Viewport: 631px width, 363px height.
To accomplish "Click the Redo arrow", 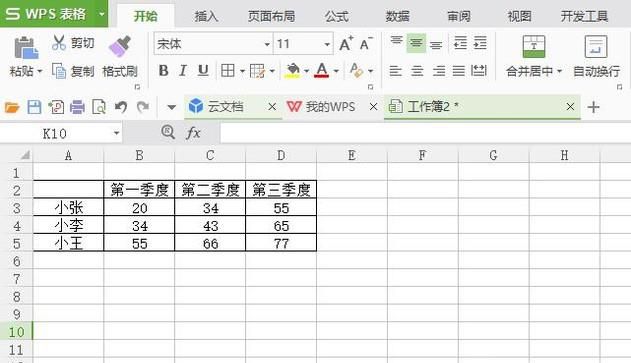I will pos(142,107).
